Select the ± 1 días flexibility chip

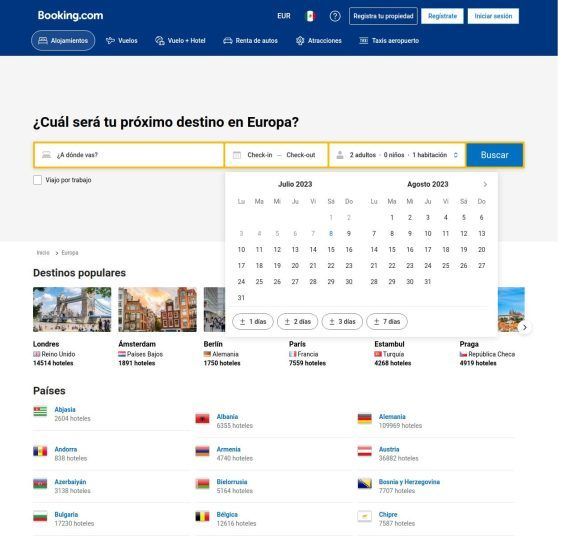[x=253, y=321]
